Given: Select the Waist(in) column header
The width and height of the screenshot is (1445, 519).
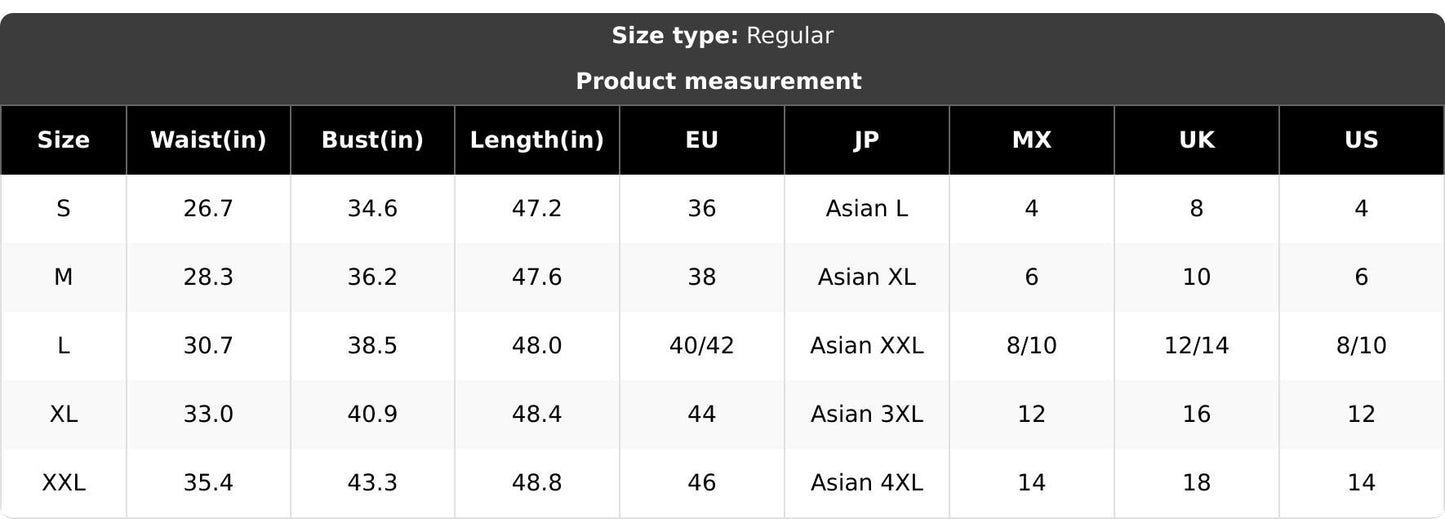Looking at the screenshot, I should (x=208, y=140).
